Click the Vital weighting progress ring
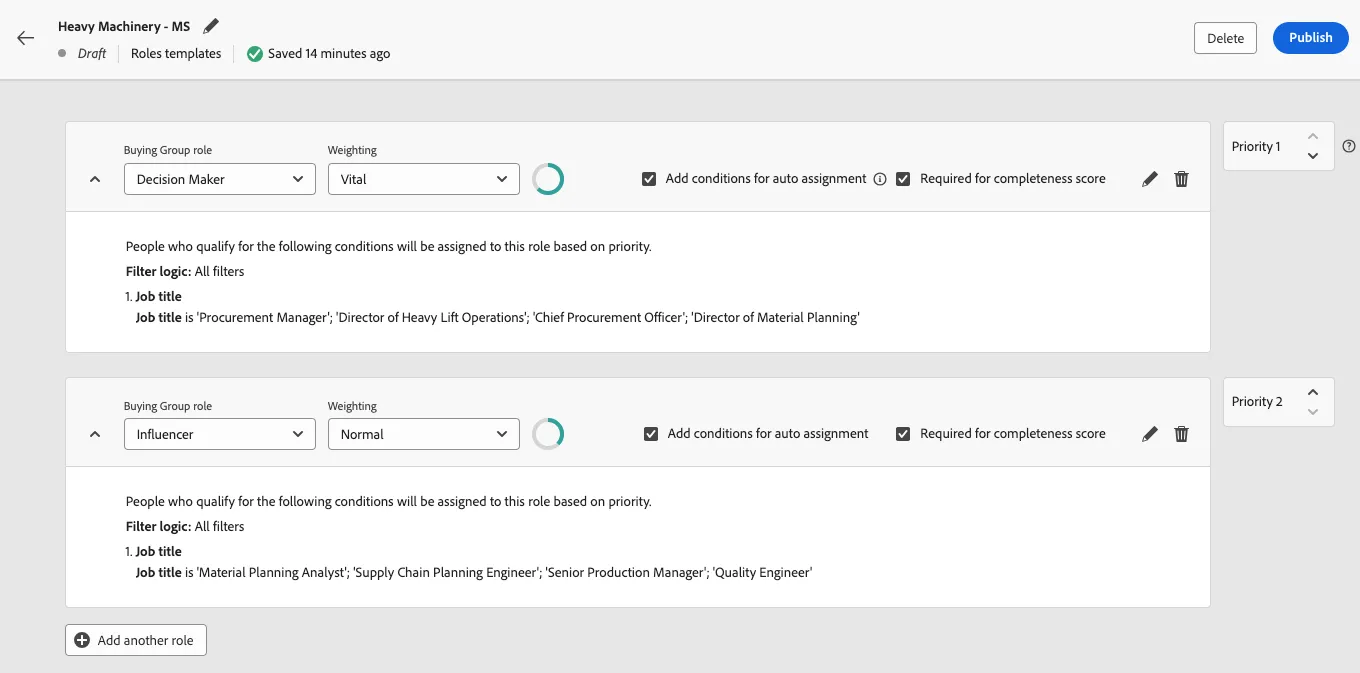The height and width of the screenshot is (673, 1360). [548, 179]
